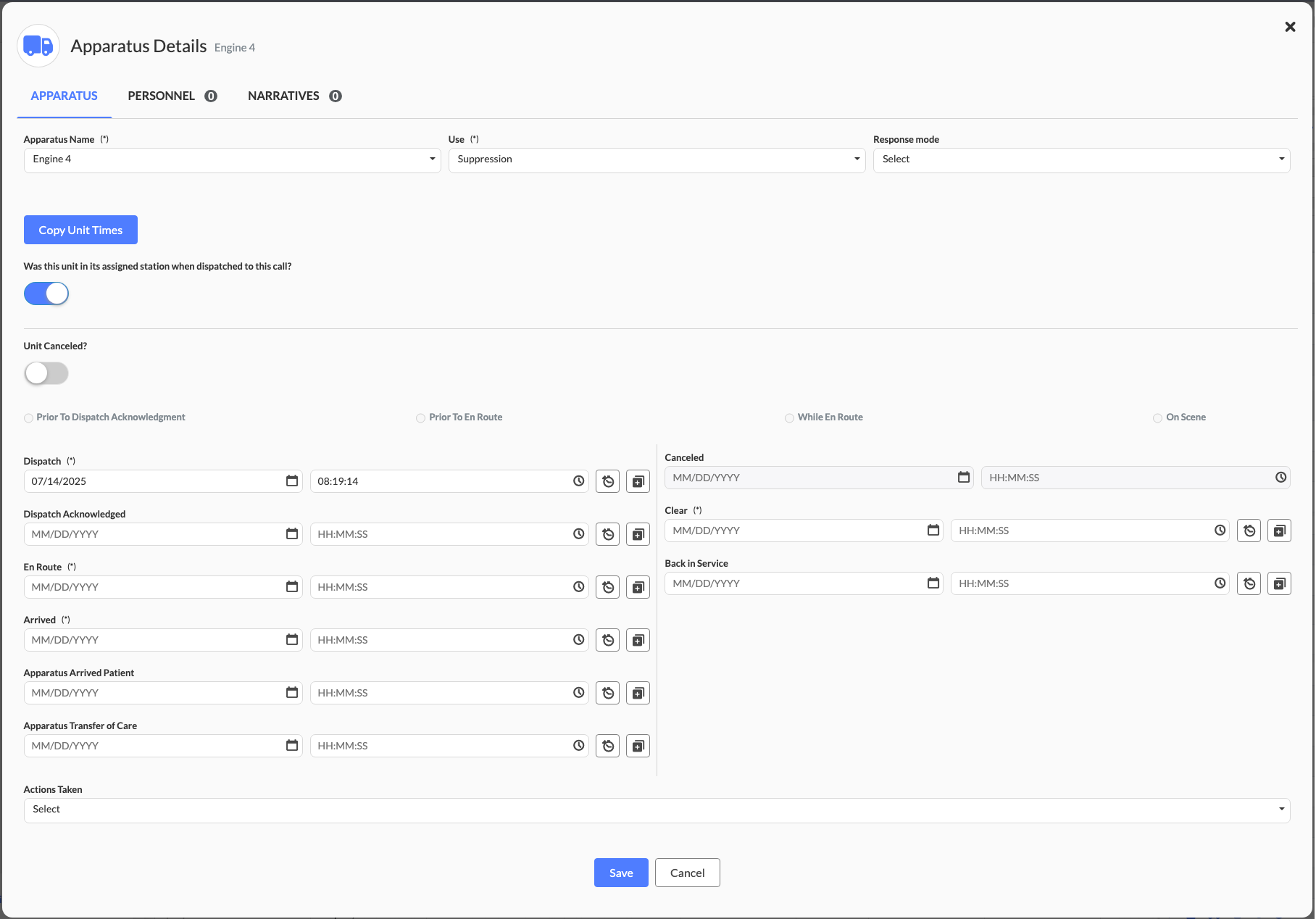
Task: Toggle off the assigned station switch
Action: pyautogui.click(x=46, y=294)
